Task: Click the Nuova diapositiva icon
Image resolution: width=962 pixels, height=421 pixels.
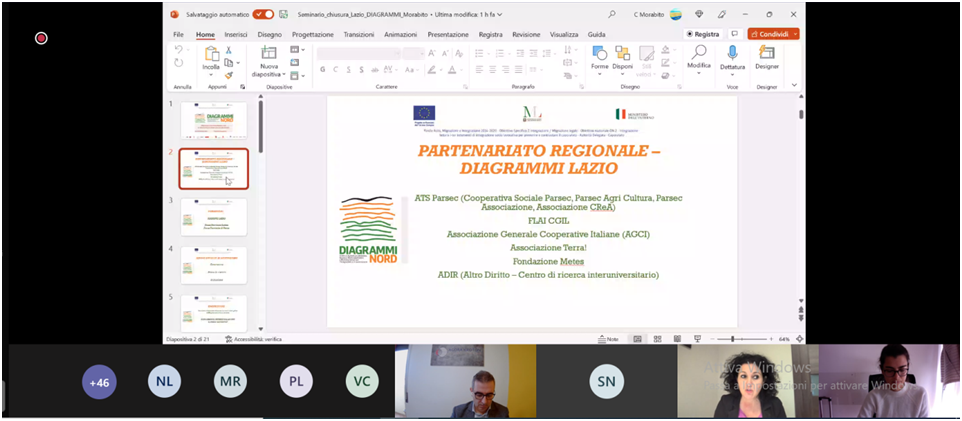Action: coord(269,53)
